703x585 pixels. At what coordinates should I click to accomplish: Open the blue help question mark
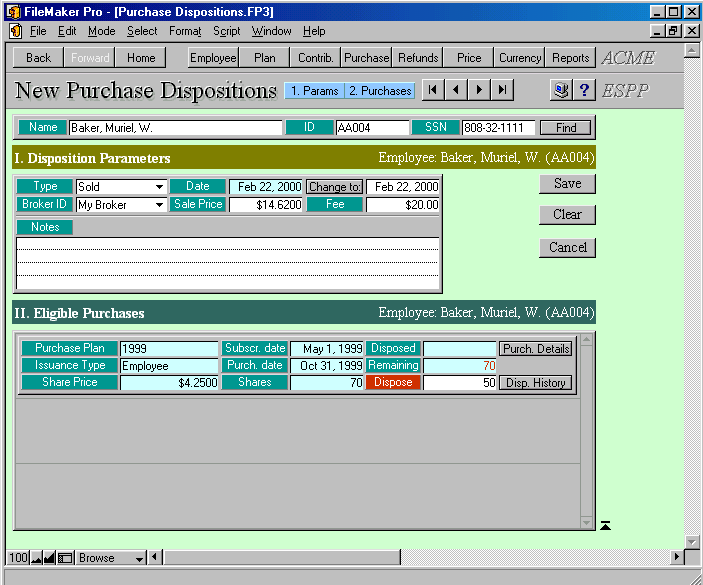(584, 90)
